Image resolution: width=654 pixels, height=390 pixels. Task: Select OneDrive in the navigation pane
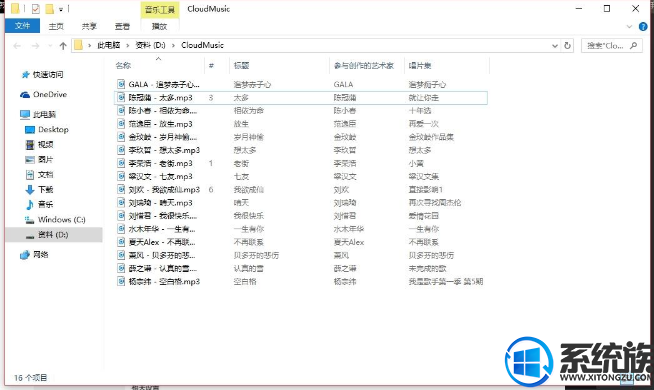coord(50,94)
